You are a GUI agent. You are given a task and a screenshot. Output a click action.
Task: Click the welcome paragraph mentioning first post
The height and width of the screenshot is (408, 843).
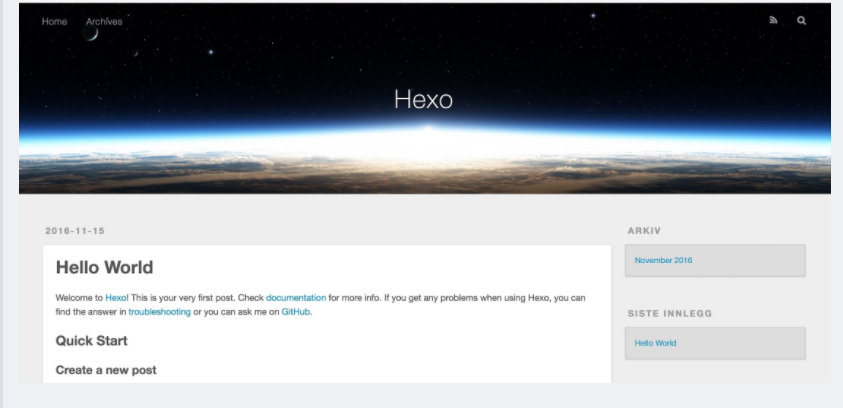point(320,305)
